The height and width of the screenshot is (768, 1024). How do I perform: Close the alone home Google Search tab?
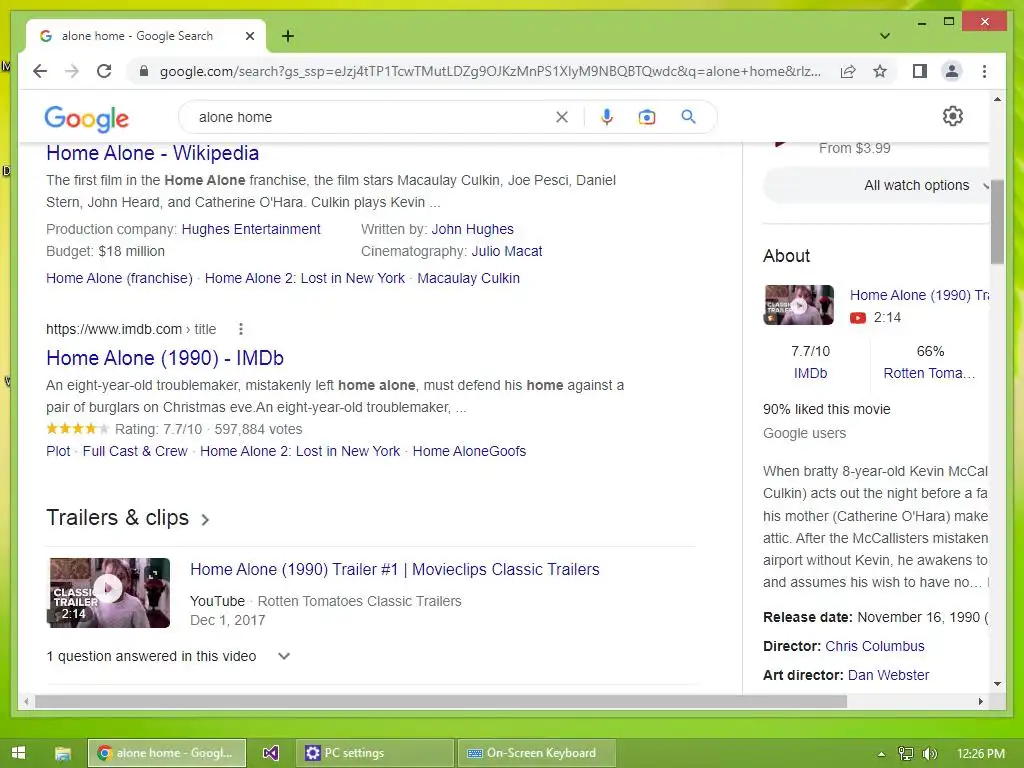249,36
